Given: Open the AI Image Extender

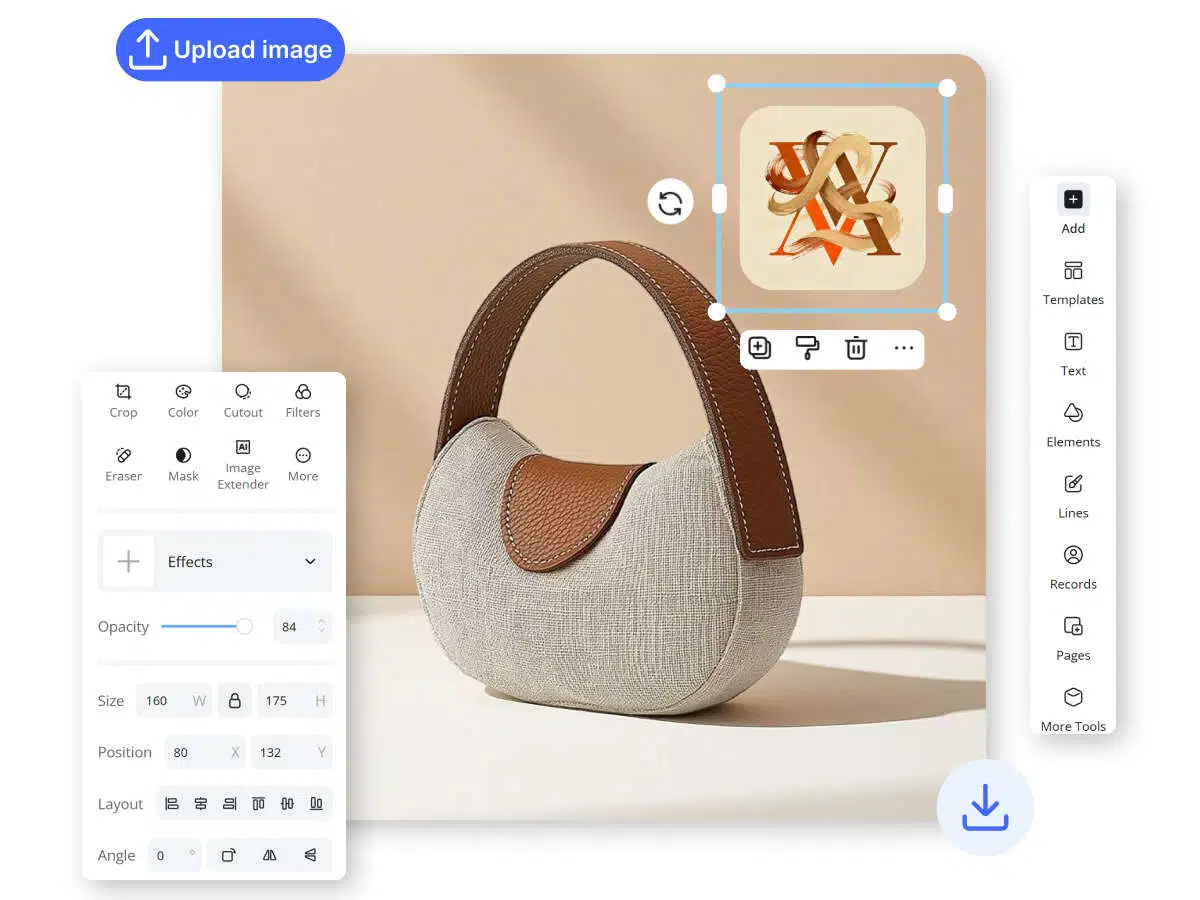Looking at the screenshot, I should (x=243, y=463).
